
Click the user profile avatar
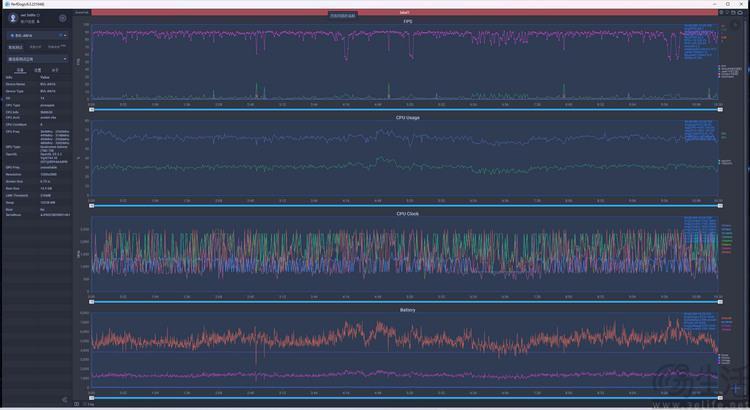[12, 18]
